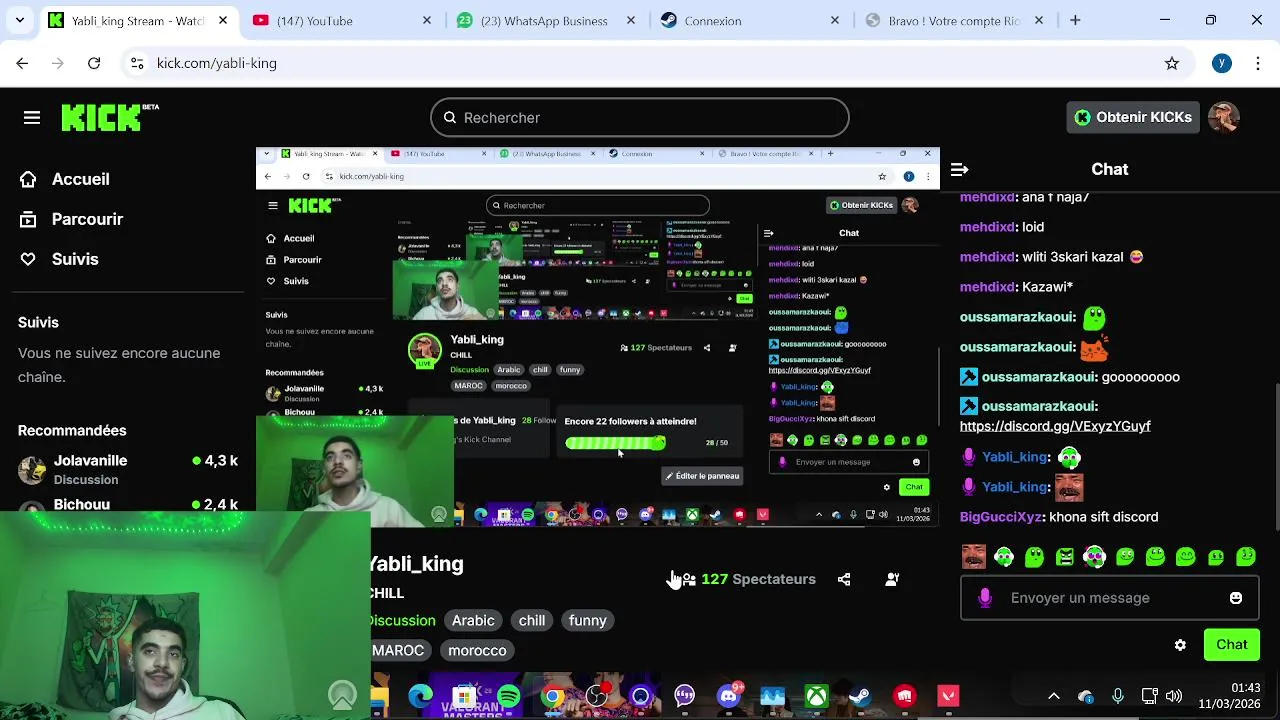Open Valorant from taskbar
This screenshot has width=1280, height=720.
(948, 696)
